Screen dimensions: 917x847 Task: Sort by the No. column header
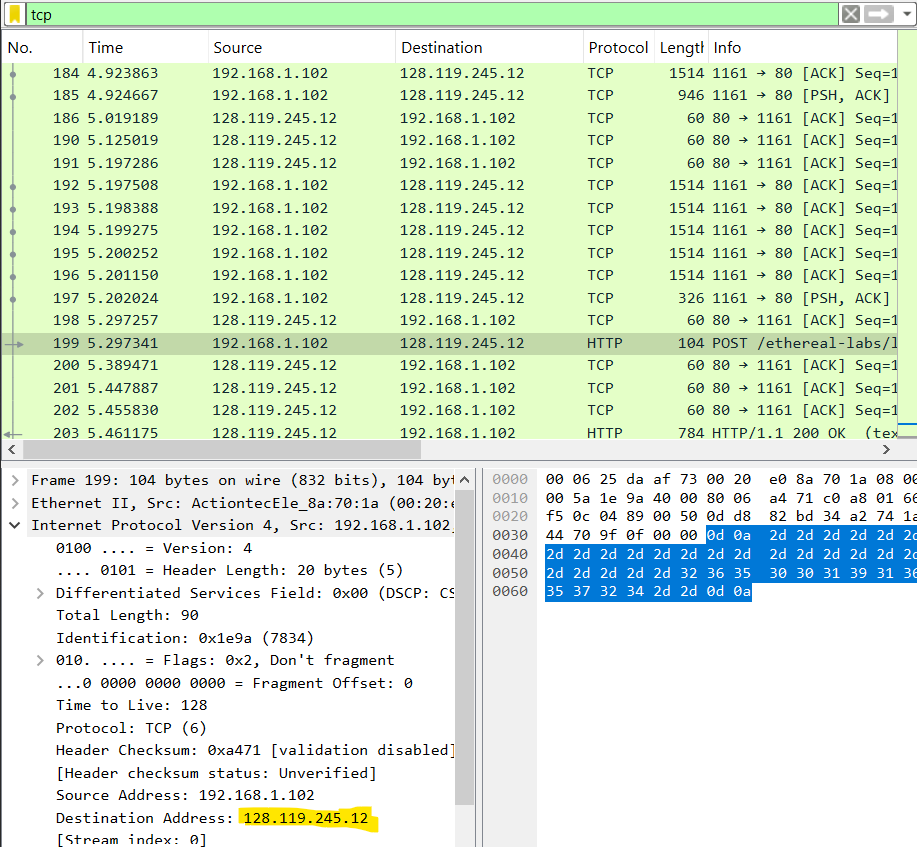42,47
